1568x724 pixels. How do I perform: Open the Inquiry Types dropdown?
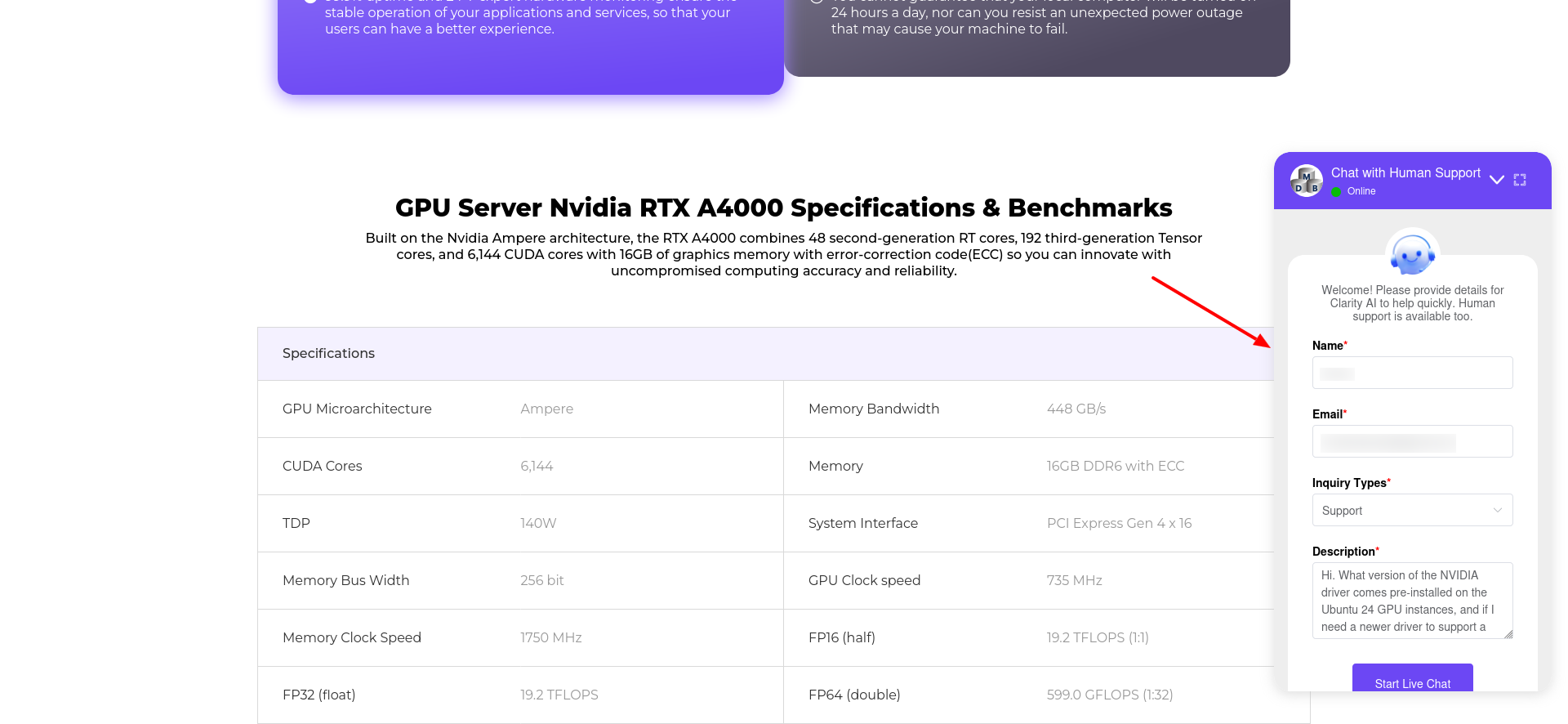tap(1413, 510)
